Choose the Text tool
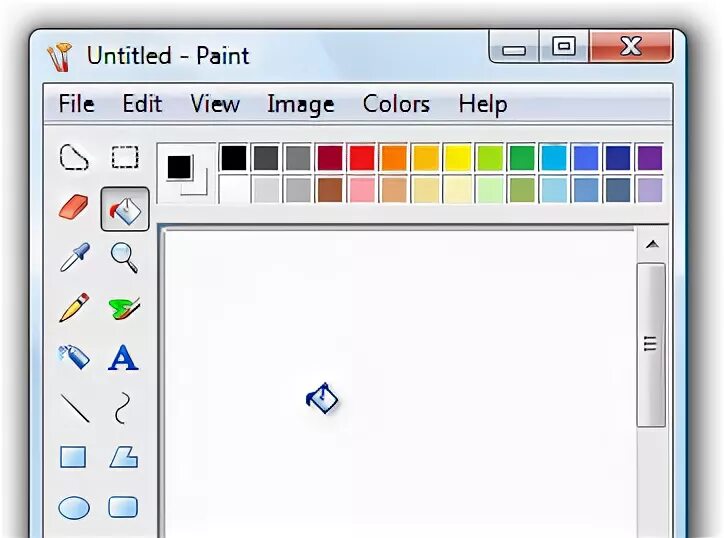 (x=123, y=357)
